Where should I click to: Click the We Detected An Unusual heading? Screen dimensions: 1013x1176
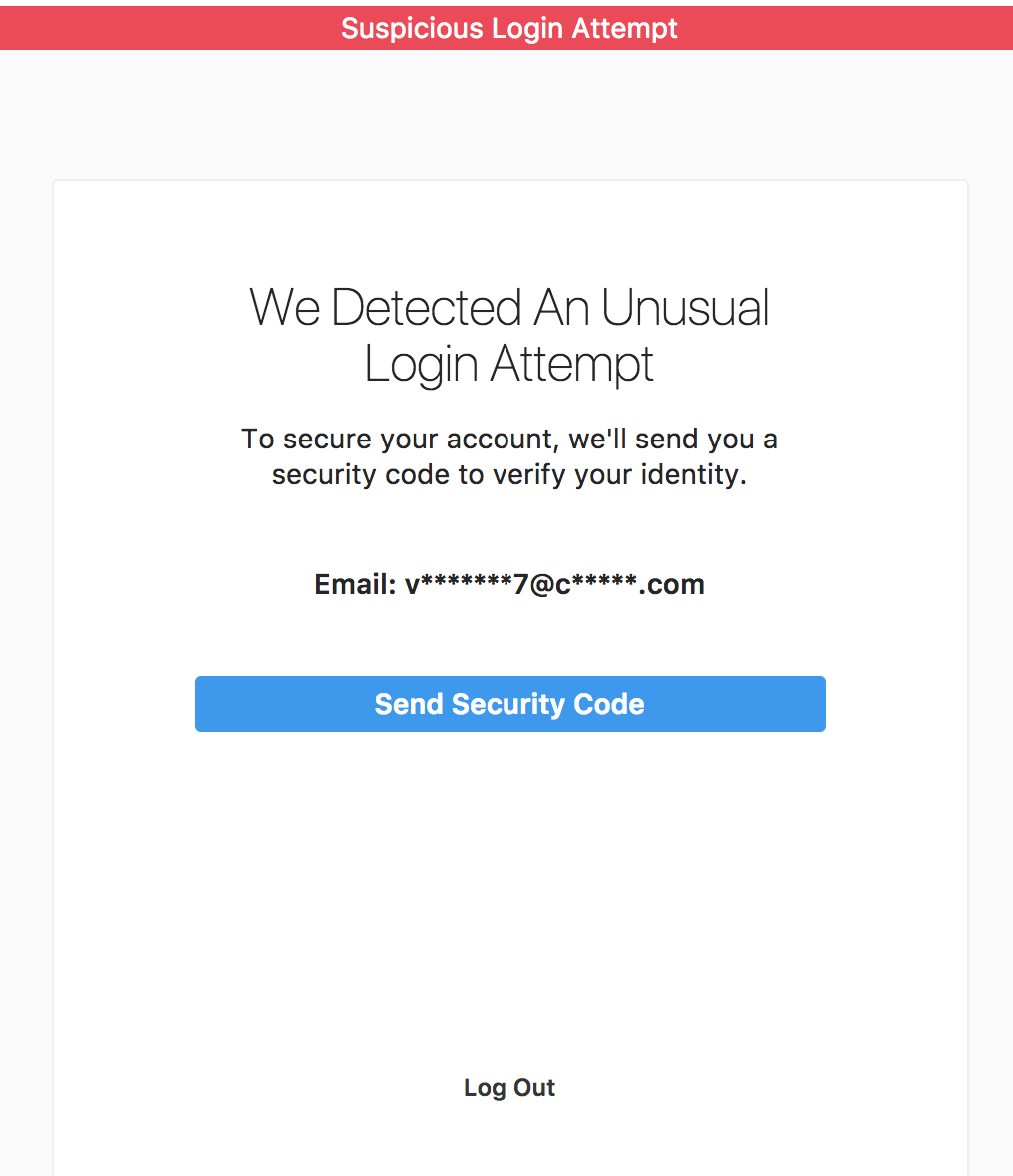tap(509, 308)
